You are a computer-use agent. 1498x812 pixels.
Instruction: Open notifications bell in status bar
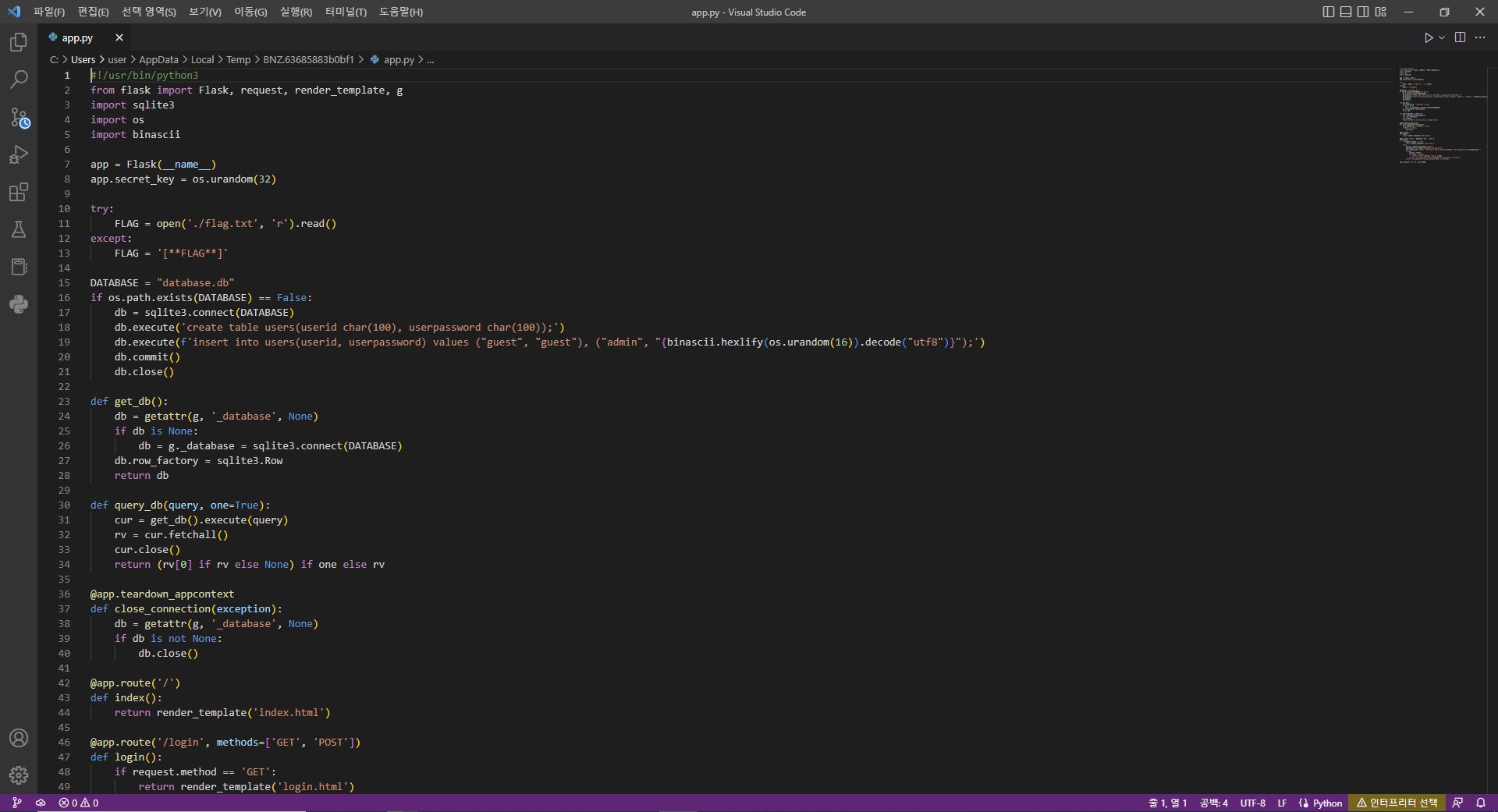[x=1481, y=803]
